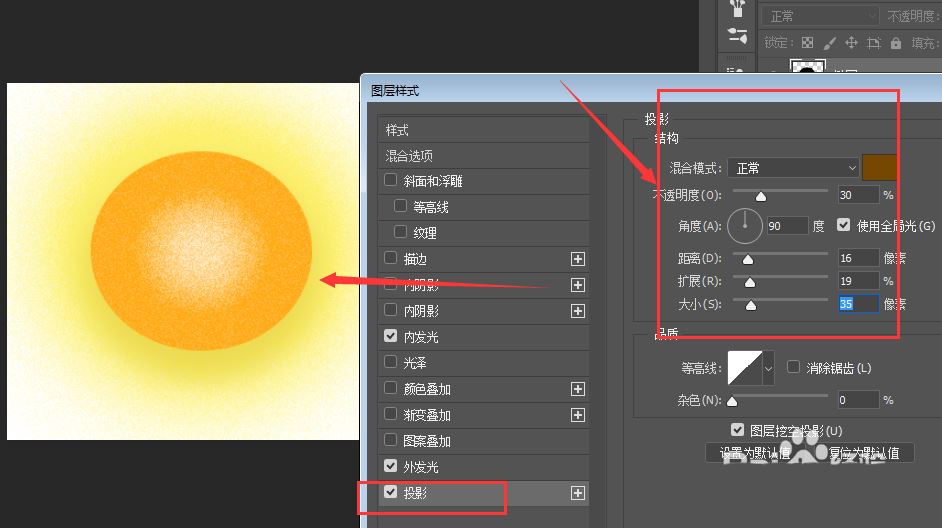Open the 光泽 settings by its label
This screenshot has width=942, height=528.
pyautogui.click(x=415, y=363)
